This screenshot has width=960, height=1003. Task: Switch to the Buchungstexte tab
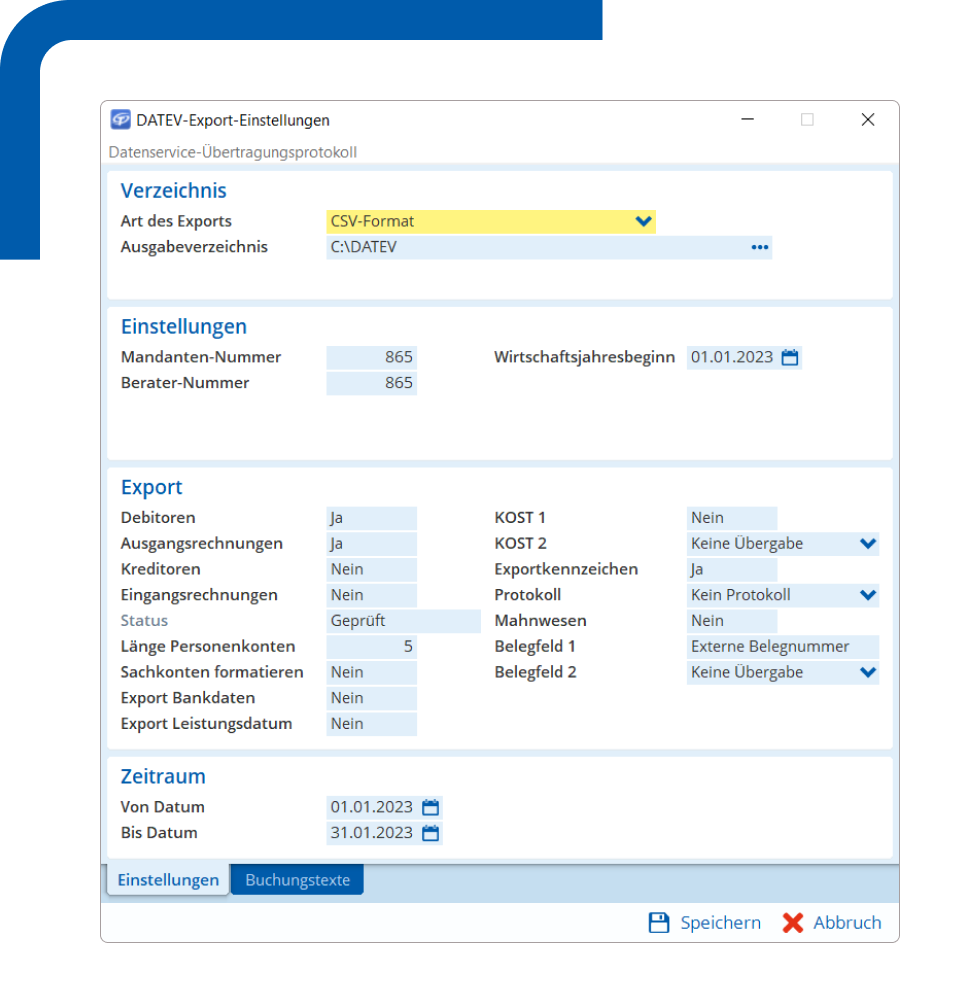(x=297, y=880)
